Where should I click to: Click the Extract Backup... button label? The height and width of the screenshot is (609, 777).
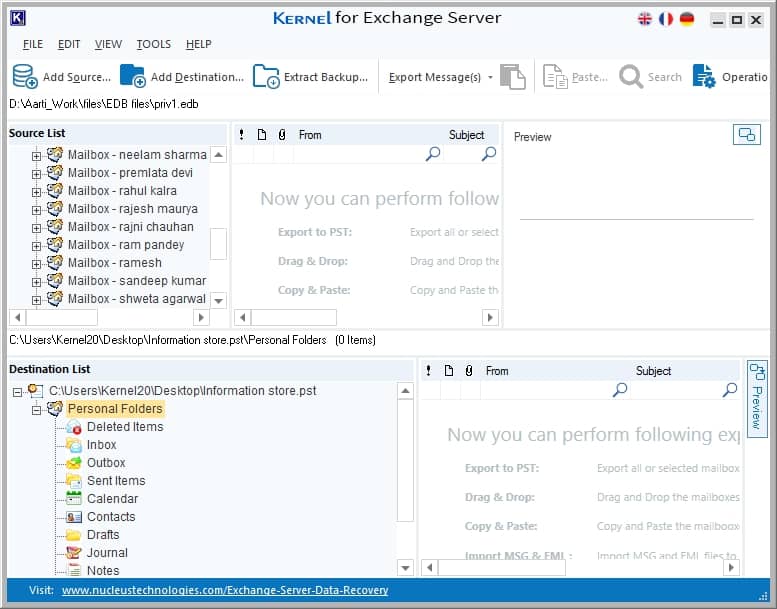[x=326, y=77]
